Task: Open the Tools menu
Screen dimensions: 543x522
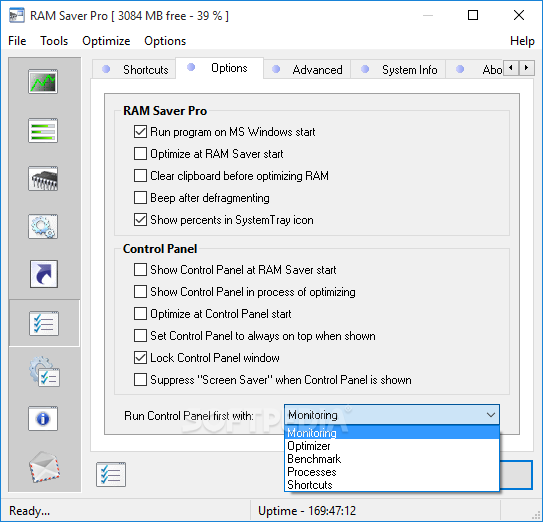Action: tap(54, 41)
